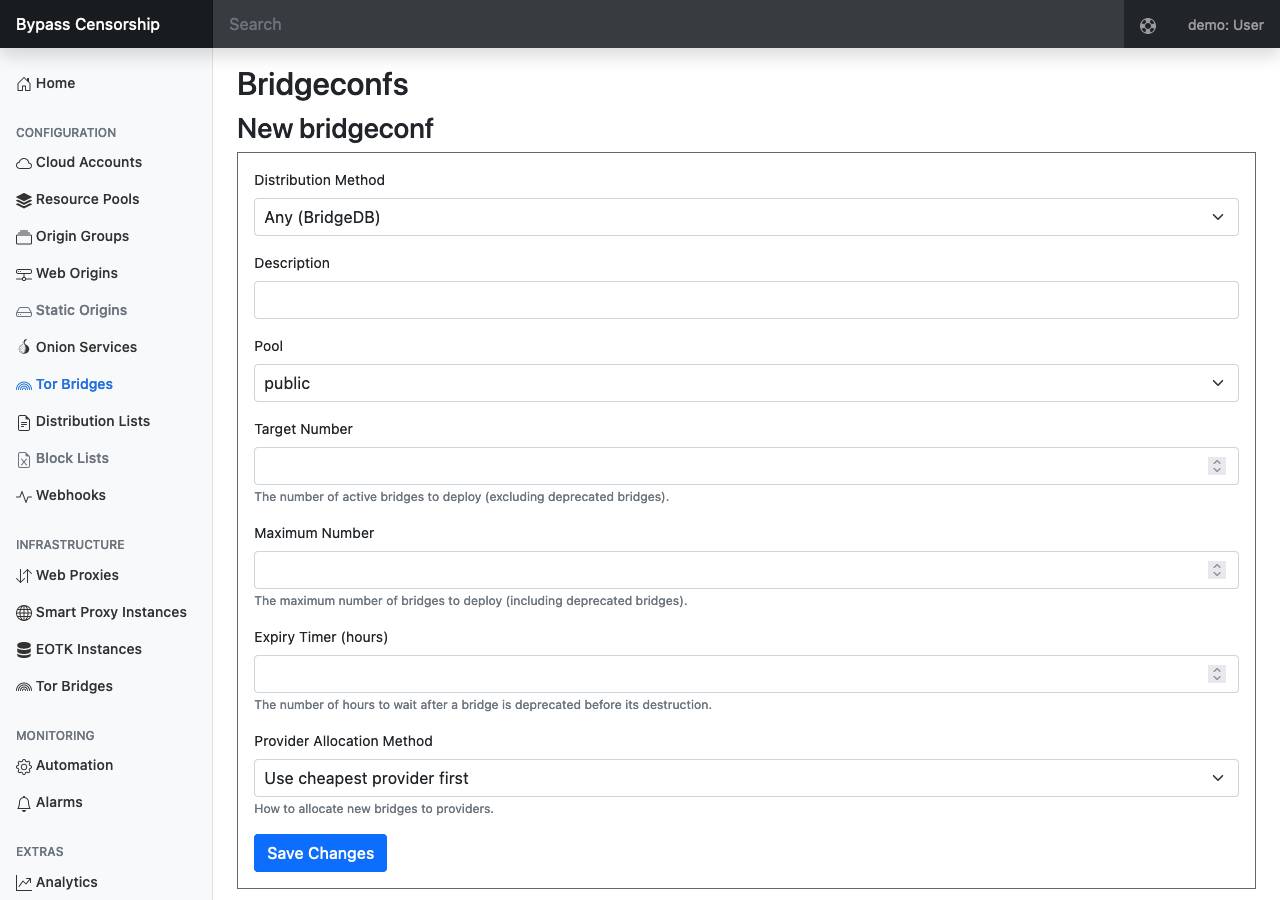The width and height of the screenshot is (1280, 900).
Task: Click the Webhooks pulse icon
Action: pos(24,496)
